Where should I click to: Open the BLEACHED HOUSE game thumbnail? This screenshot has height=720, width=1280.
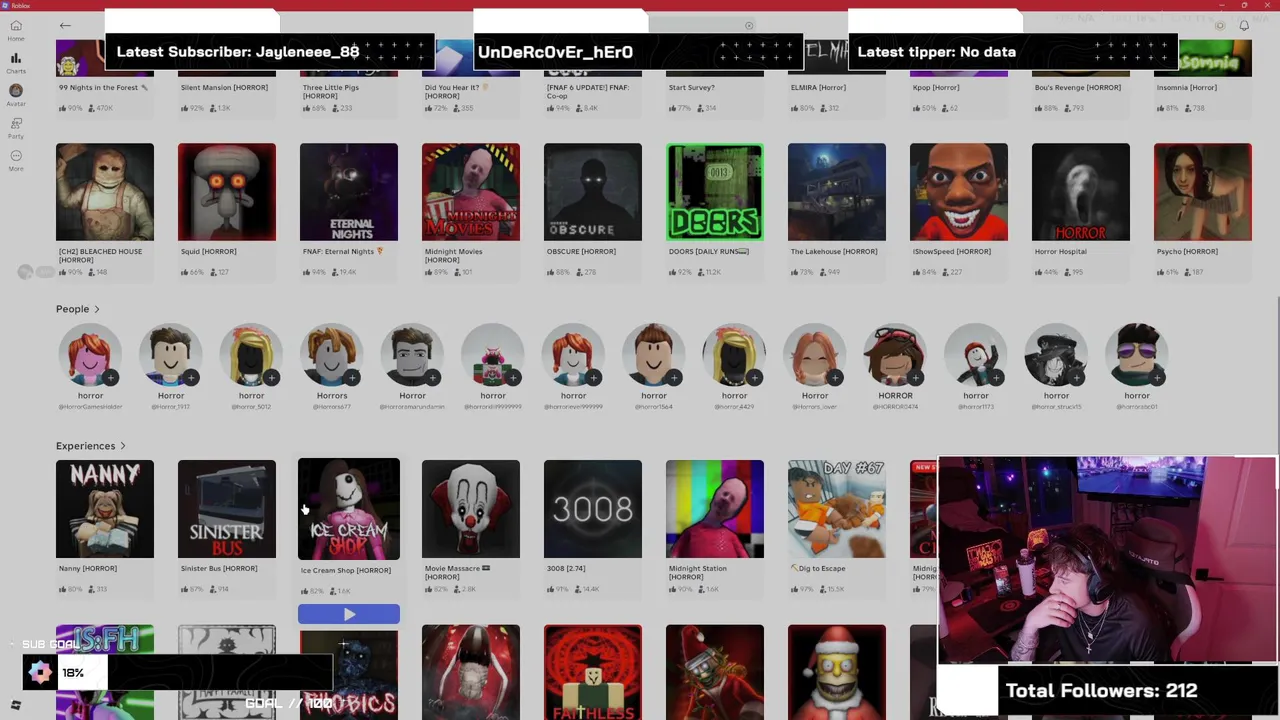[x=105, y=192]
